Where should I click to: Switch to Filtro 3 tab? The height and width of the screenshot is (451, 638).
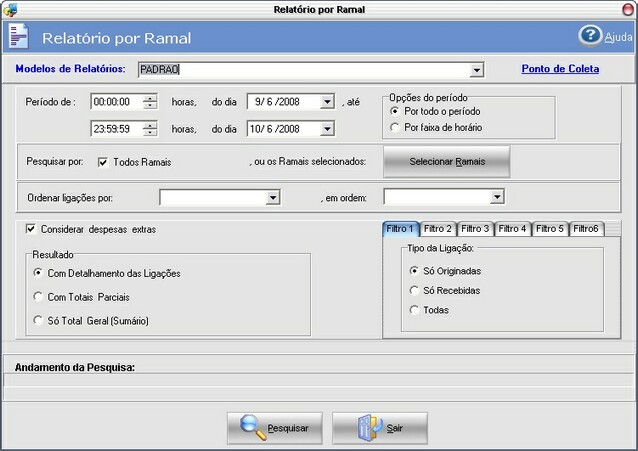coord(475,229)
